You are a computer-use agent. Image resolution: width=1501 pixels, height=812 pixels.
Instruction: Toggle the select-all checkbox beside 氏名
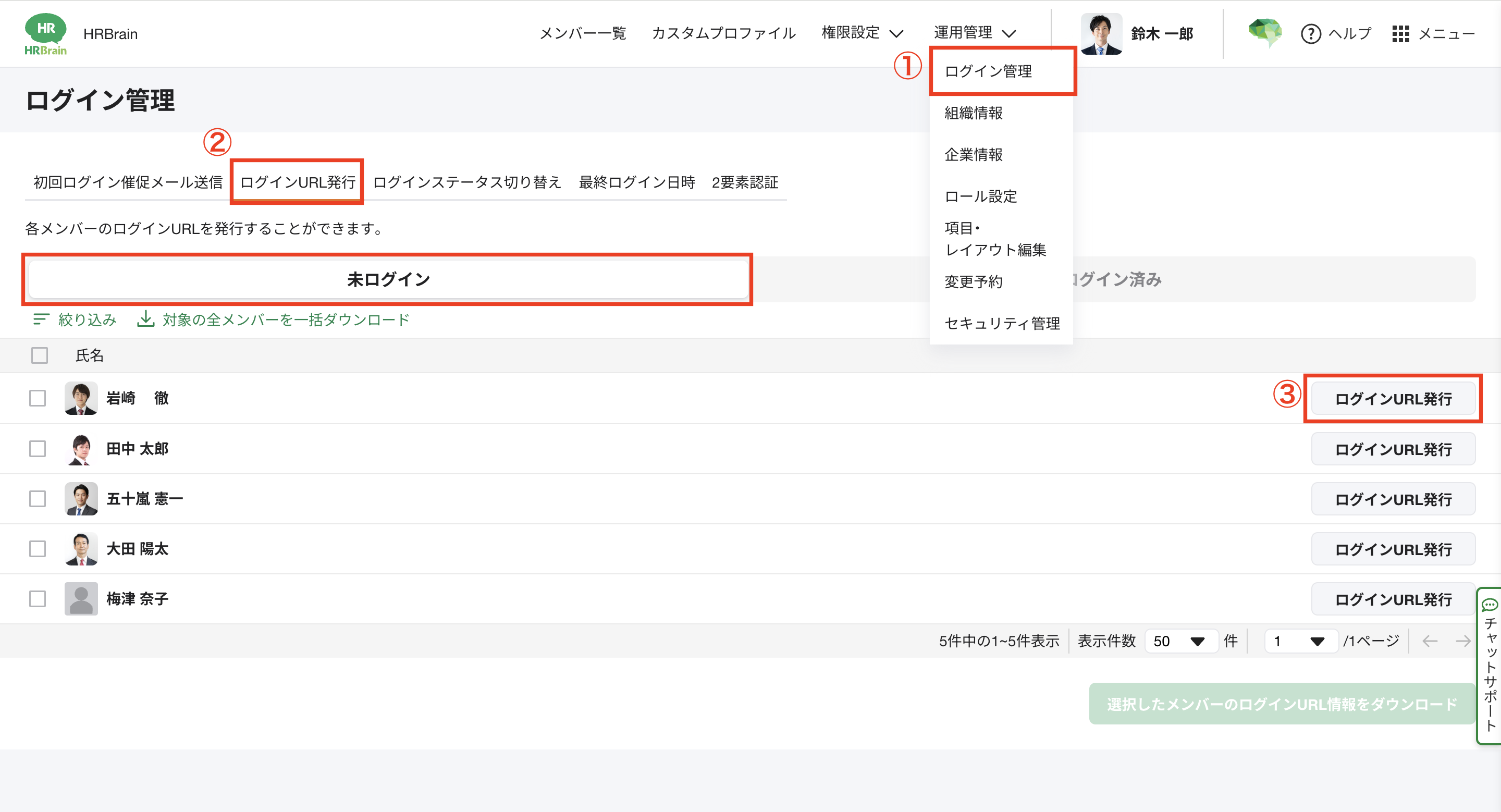(x=40, y=355)
